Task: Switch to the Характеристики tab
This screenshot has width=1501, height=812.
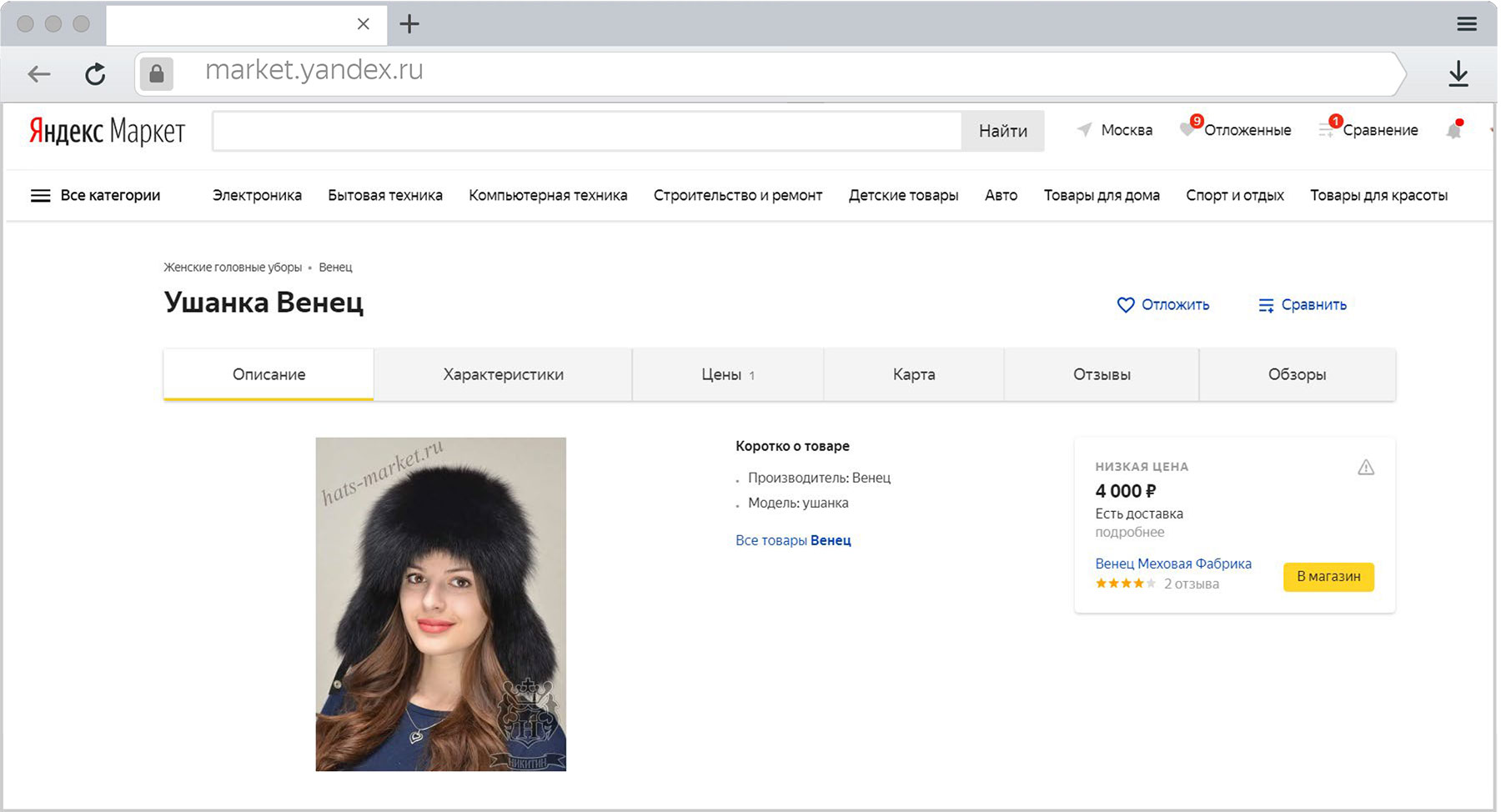Action: click(x=503, y=374)
